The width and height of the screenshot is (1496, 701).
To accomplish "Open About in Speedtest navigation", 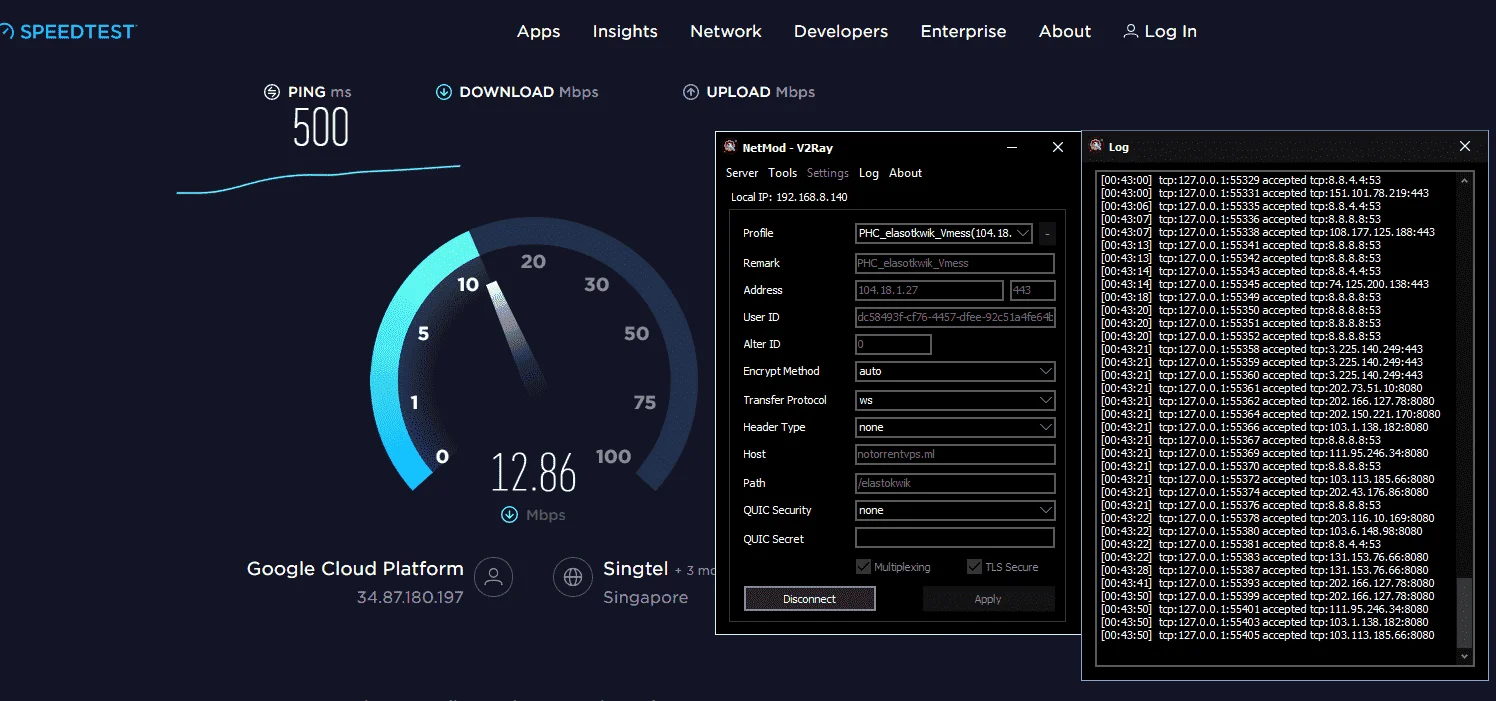I will [x=1065, y=32].
